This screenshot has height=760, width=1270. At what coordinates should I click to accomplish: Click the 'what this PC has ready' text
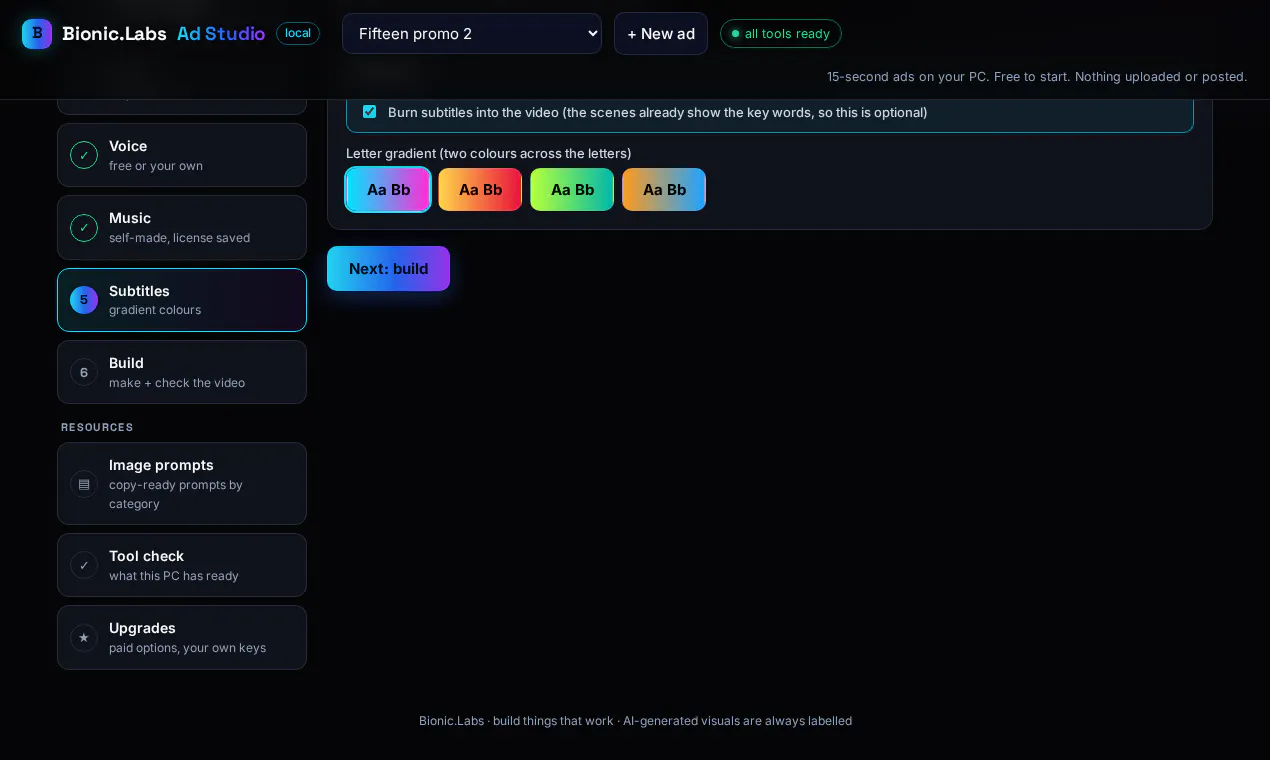[174, 576]
